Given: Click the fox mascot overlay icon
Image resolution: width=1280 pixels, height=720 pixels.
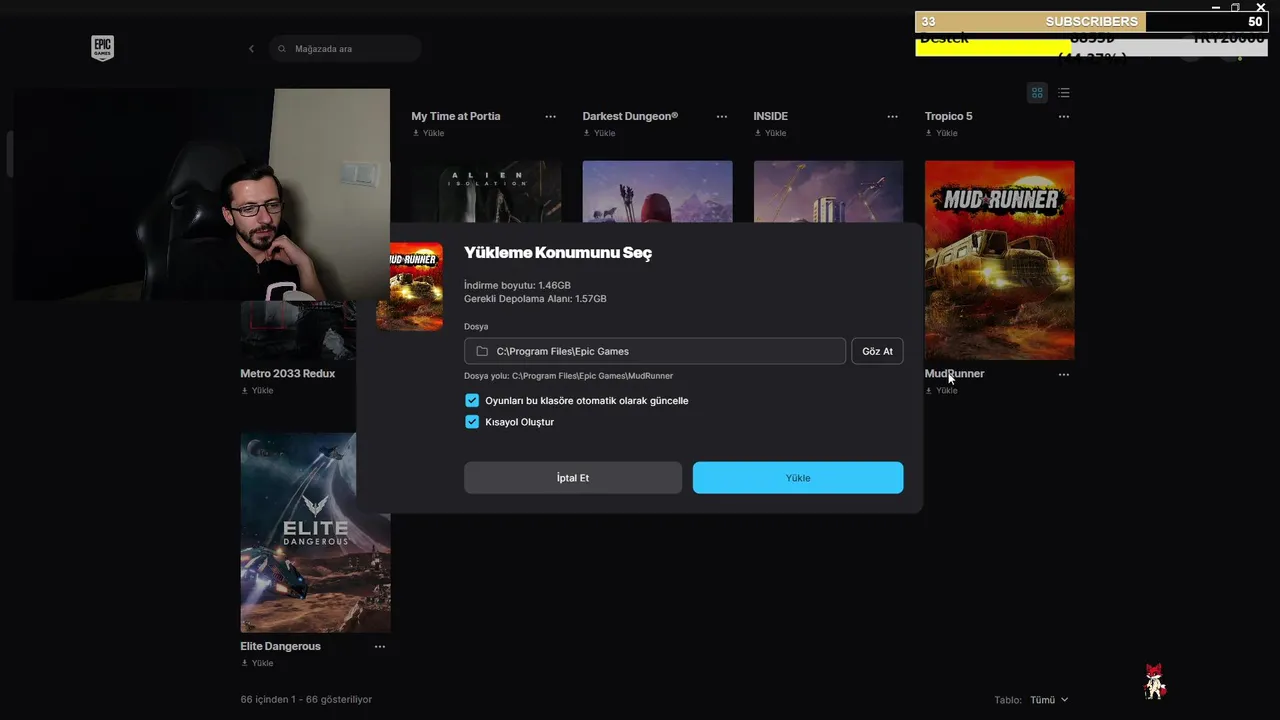Looking at the screenshot, I should coord(1155,682).
